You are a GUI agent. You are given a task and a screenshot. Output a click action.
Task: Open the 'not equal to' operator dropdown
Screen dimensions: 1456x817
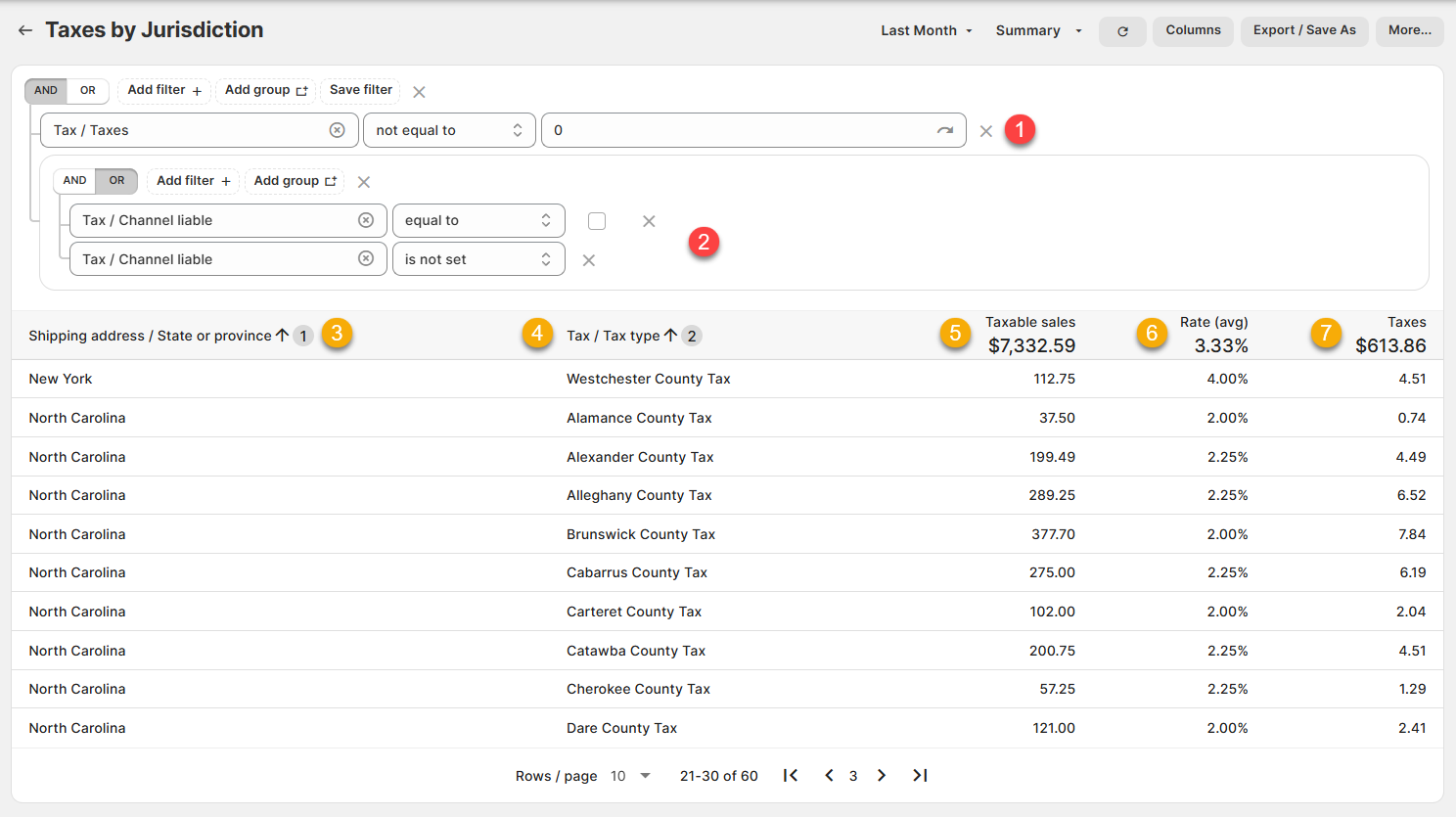click(x=449, y=130)
